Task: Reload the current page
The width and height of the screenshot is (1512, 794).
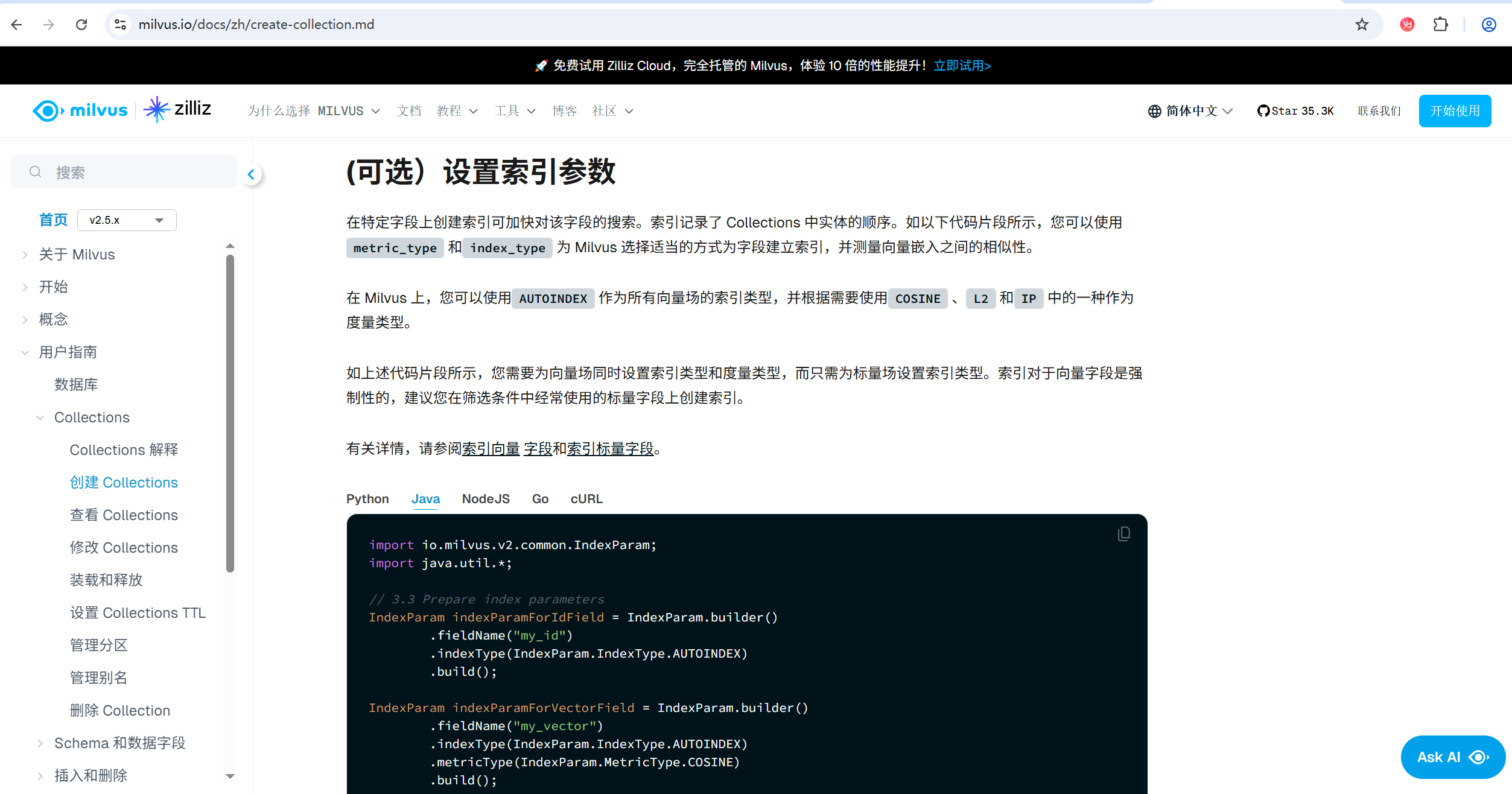Action: coord(81,24)
